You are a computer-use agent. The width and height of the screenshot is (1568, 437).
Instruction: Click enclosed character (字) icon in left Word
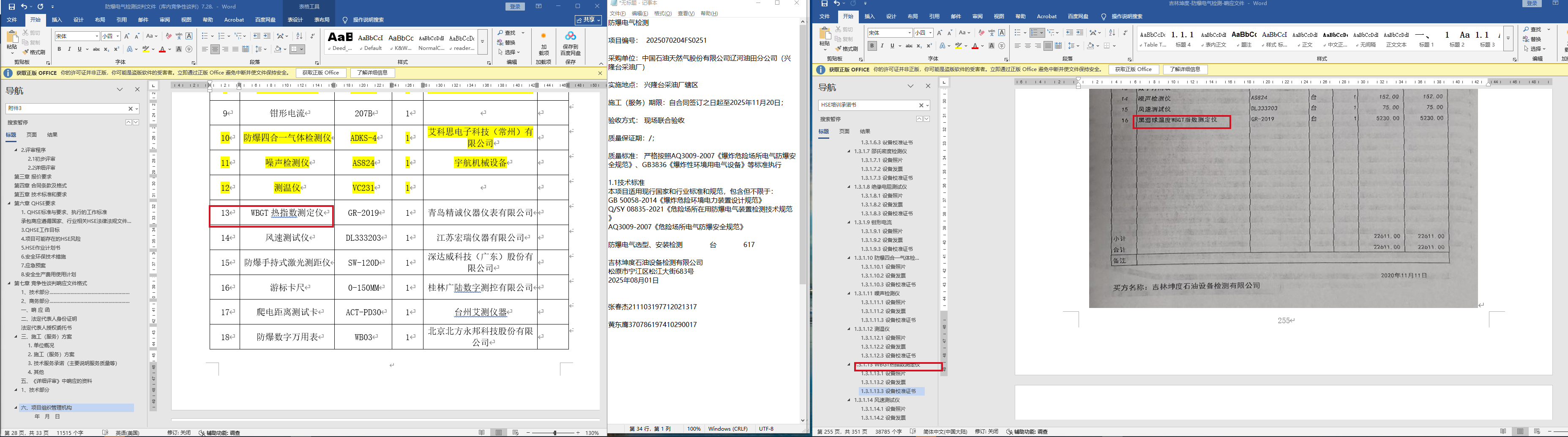click(189, 49)
